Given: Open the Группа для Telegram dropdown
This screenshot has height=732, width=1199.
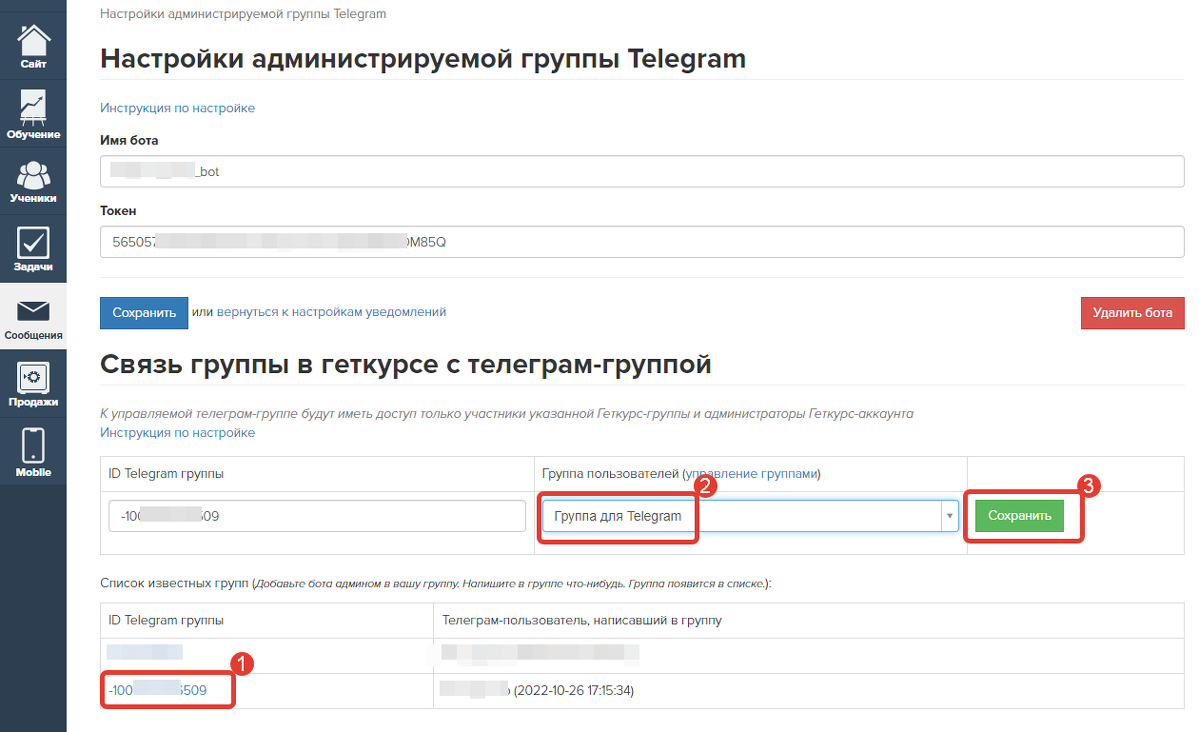Looking at the screenshot, I should pos(749,516).
